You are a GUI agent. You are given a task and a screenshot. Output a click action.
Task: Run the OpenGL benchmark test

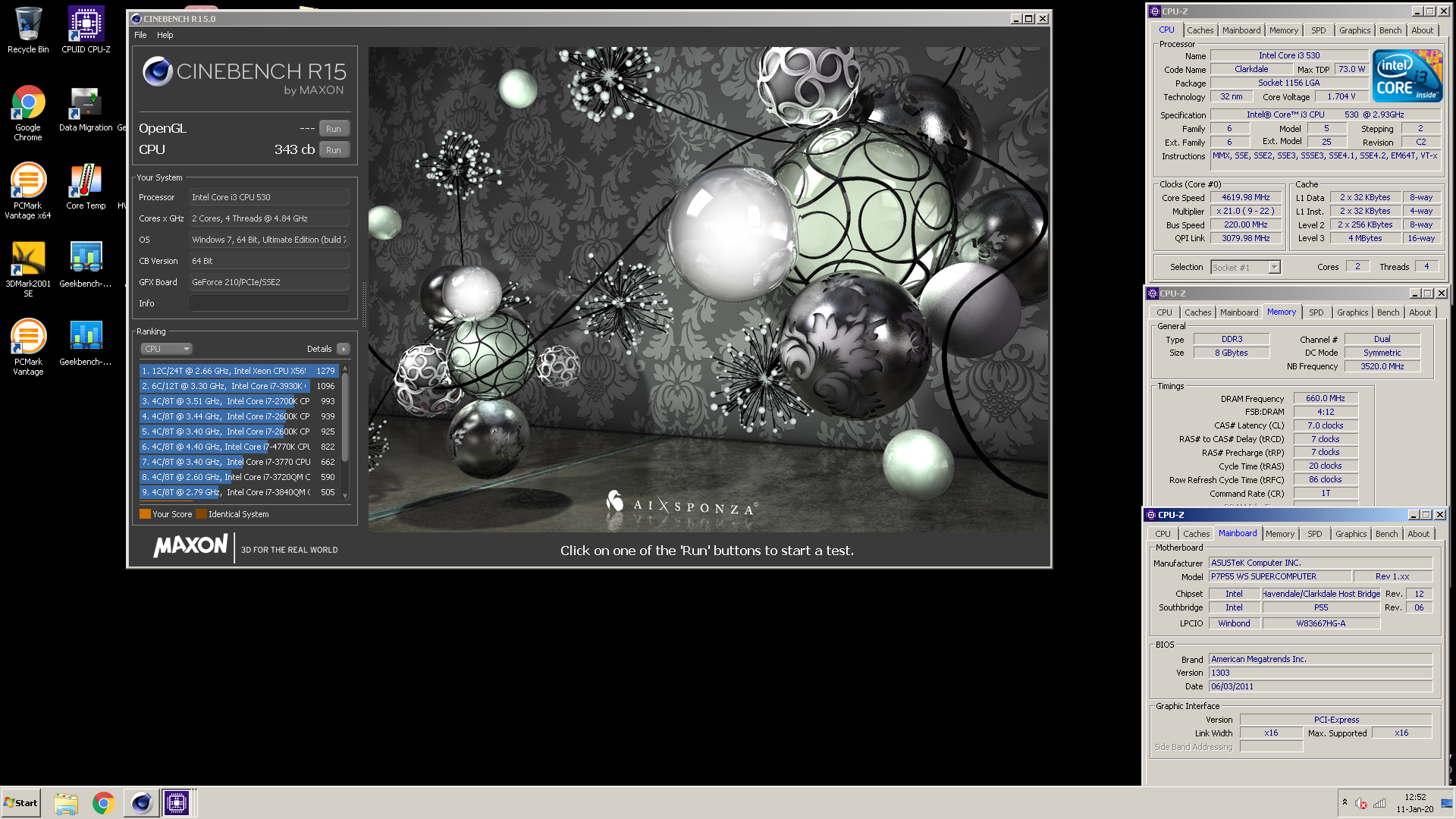coord(334,129)
